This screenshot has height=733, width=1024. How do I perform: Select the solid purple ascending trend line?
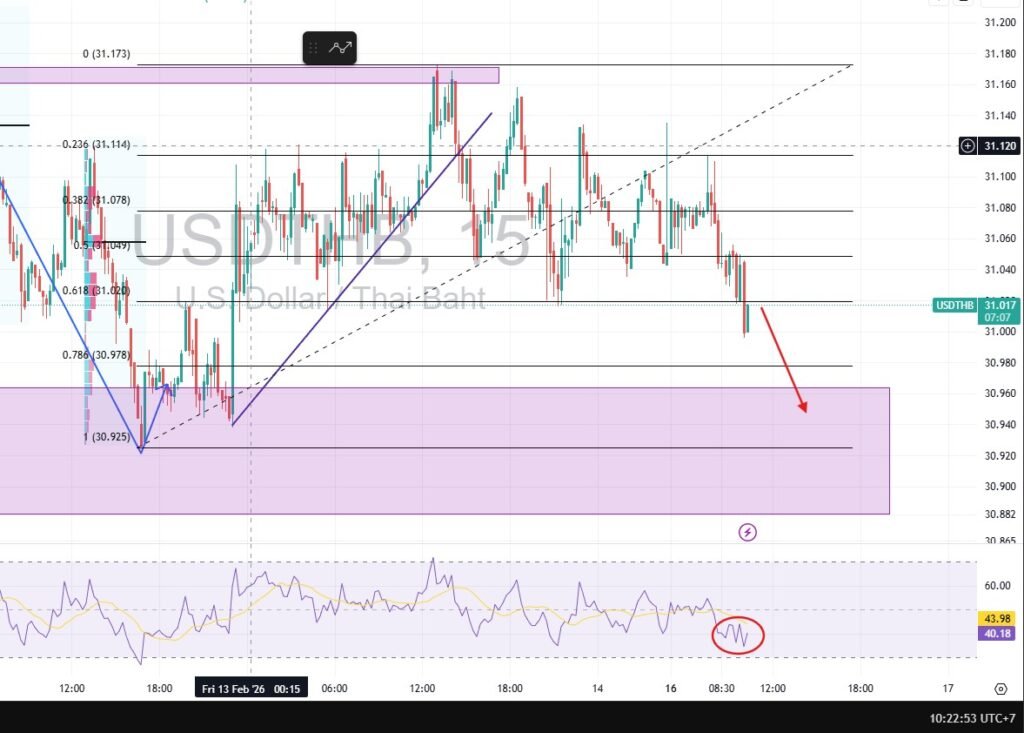pos(360,270)
